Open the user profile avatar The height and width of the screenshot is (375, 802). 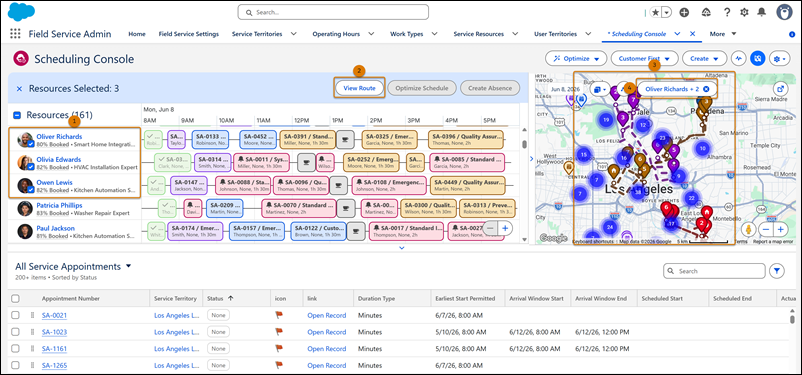pyautogui.click(x=785, y=12)
